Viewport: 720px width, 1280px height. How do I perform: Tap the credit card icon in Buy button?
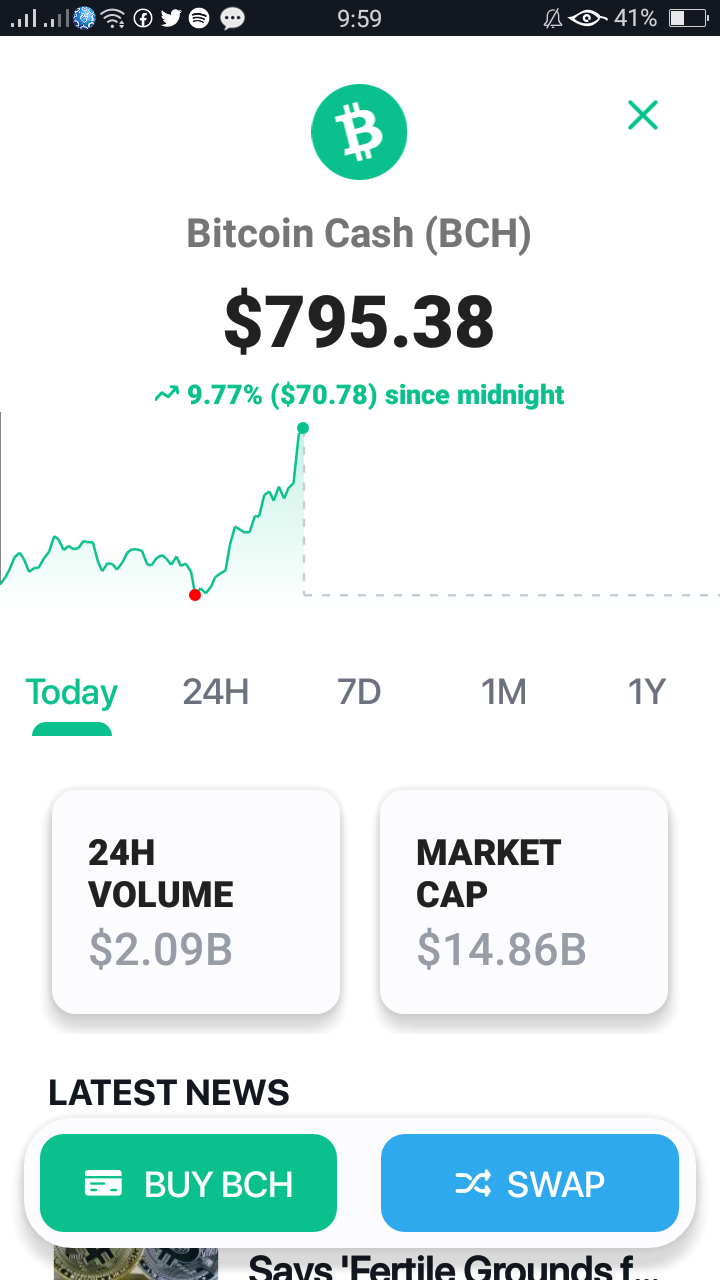tap(104, 1184)
